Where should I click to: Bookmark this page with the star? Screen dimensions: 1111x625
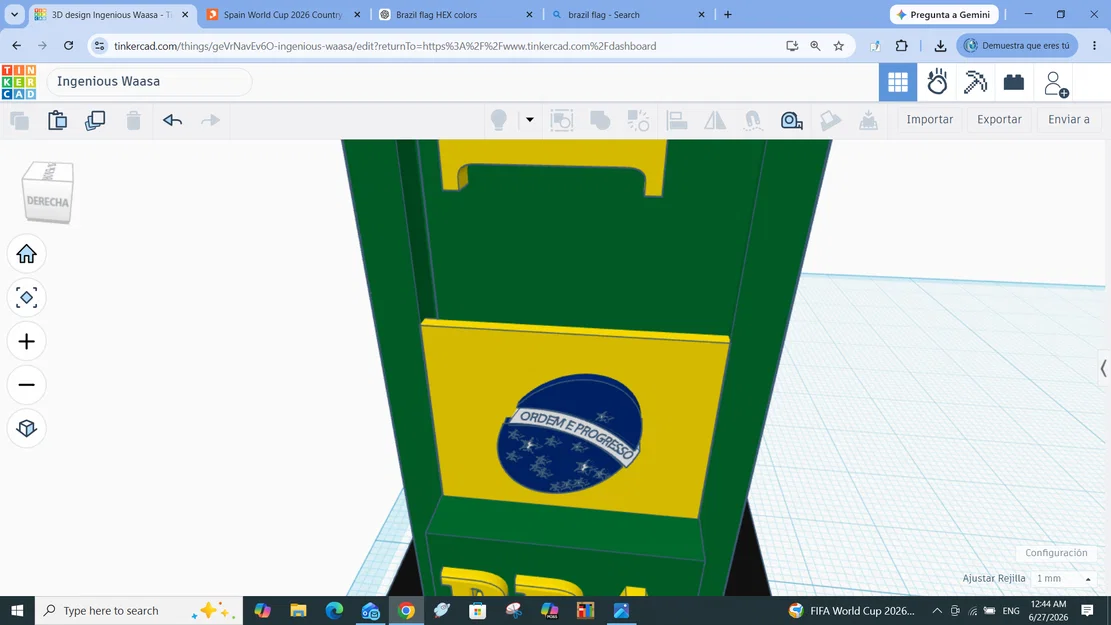[839, 46]
